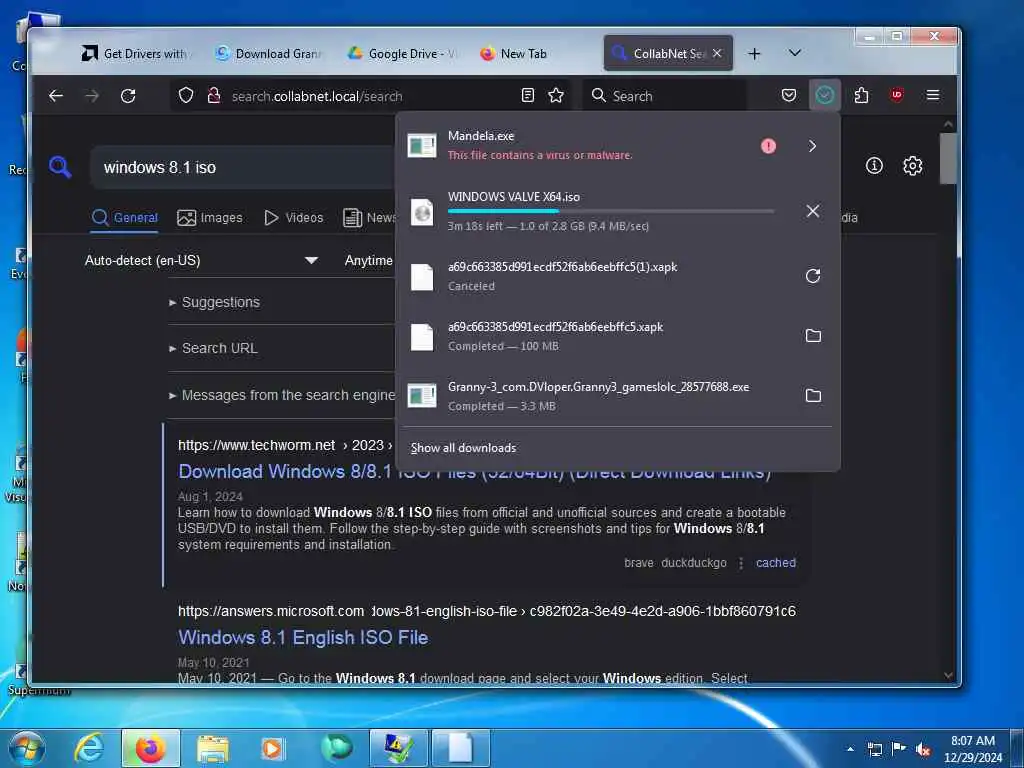Open the search page info icon
This screenshot has width=1024, height=768.
[x=874, y=166]
